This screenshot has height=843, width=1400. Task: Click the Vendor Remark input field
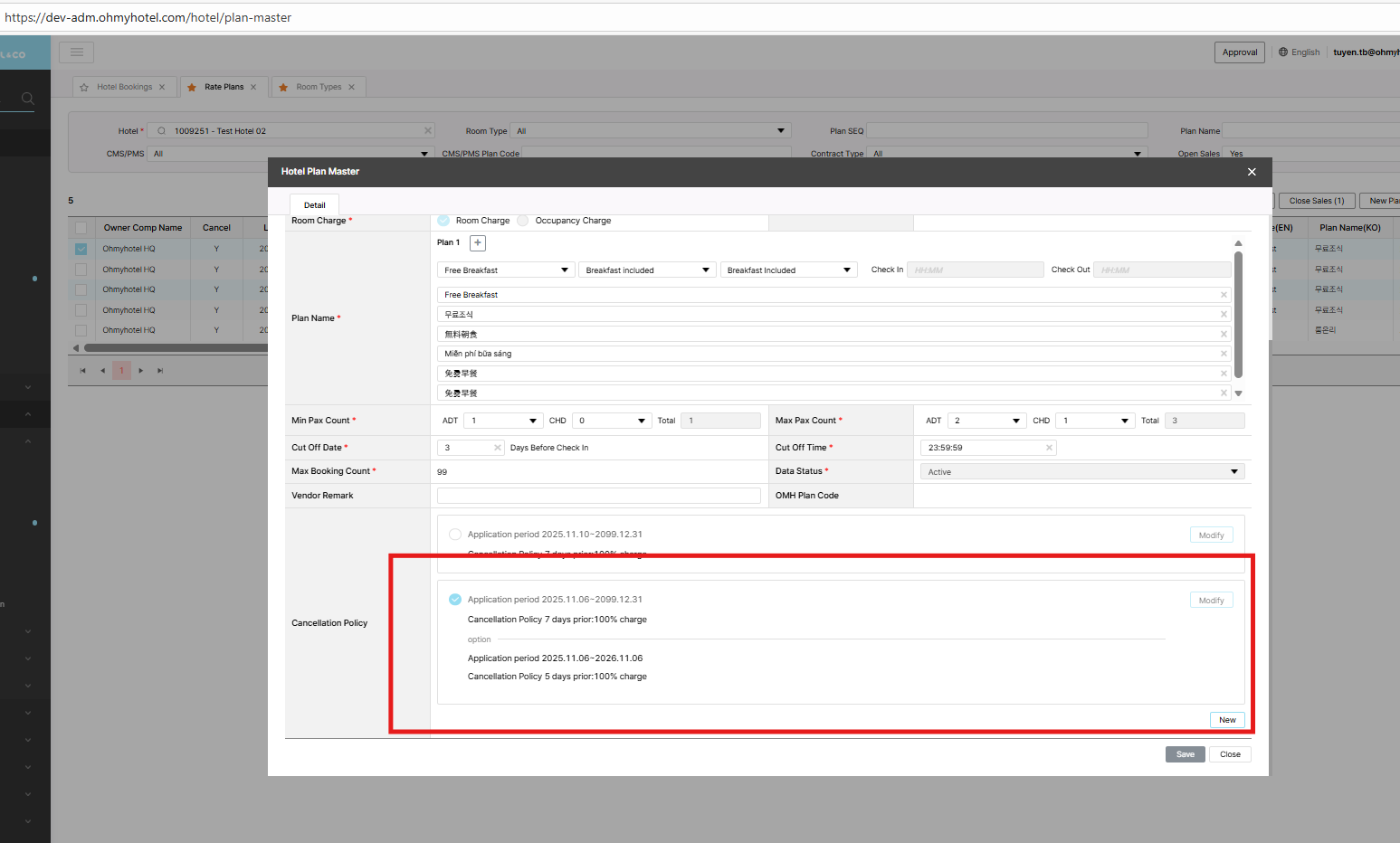[598, 496]
